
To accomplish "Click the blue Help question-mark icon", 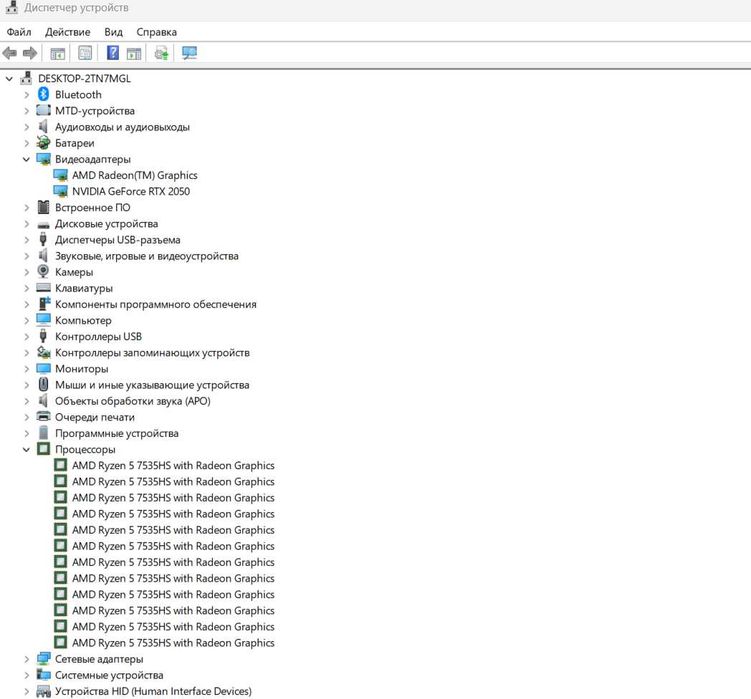I will (113, 53).
